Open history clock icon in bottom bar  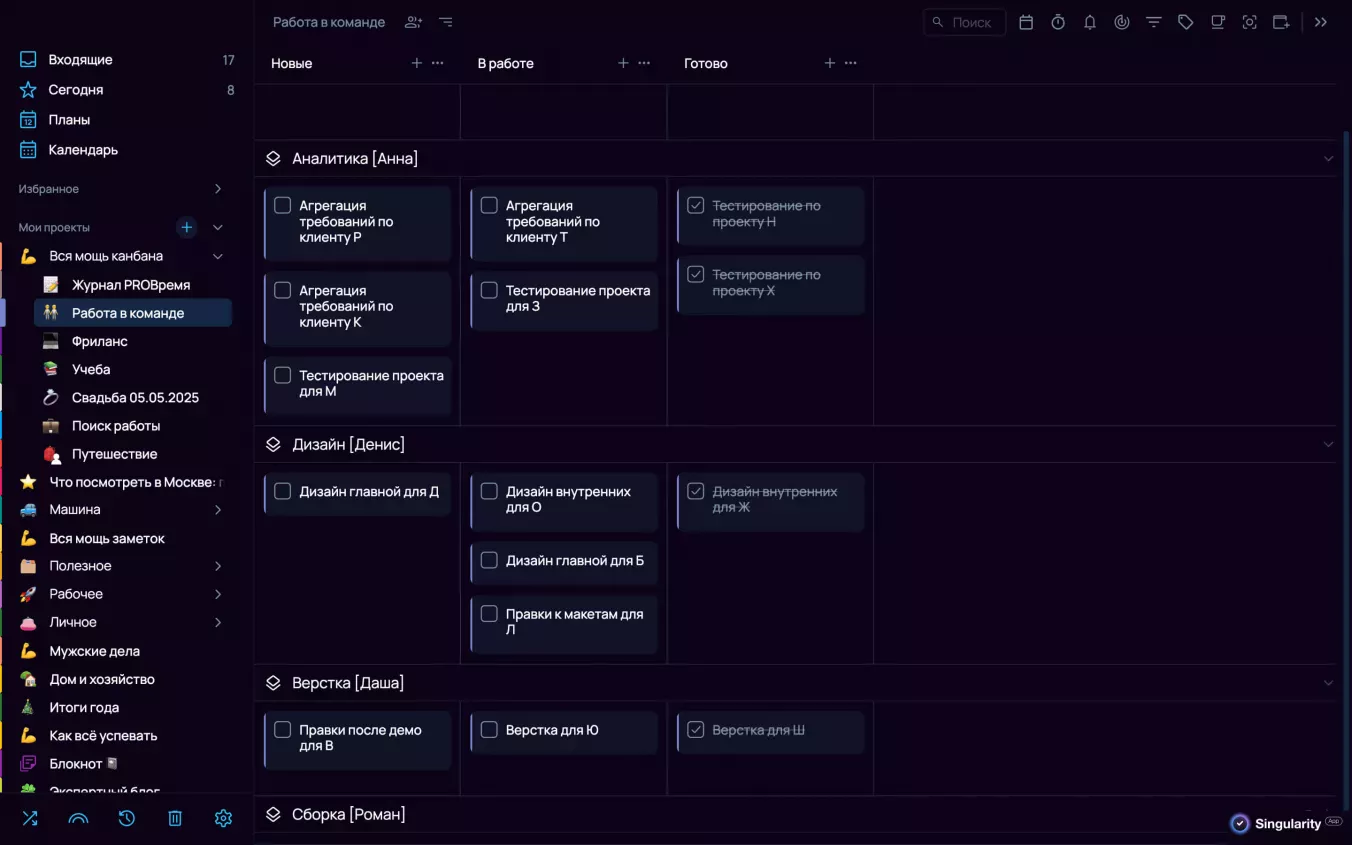(x=127, y=818)
